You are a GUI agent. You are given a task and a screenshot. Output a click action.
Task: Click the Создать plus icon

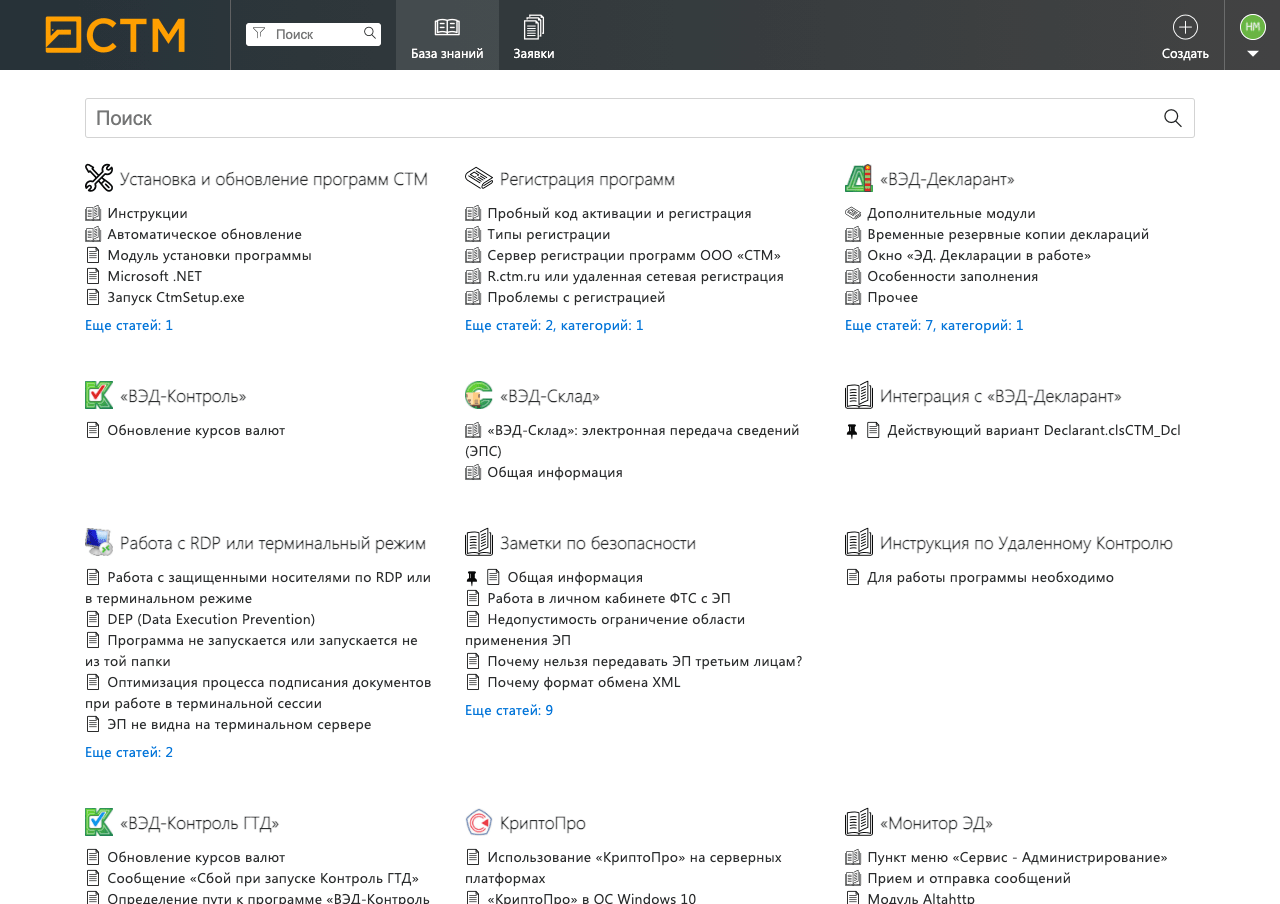[1185, 27]
